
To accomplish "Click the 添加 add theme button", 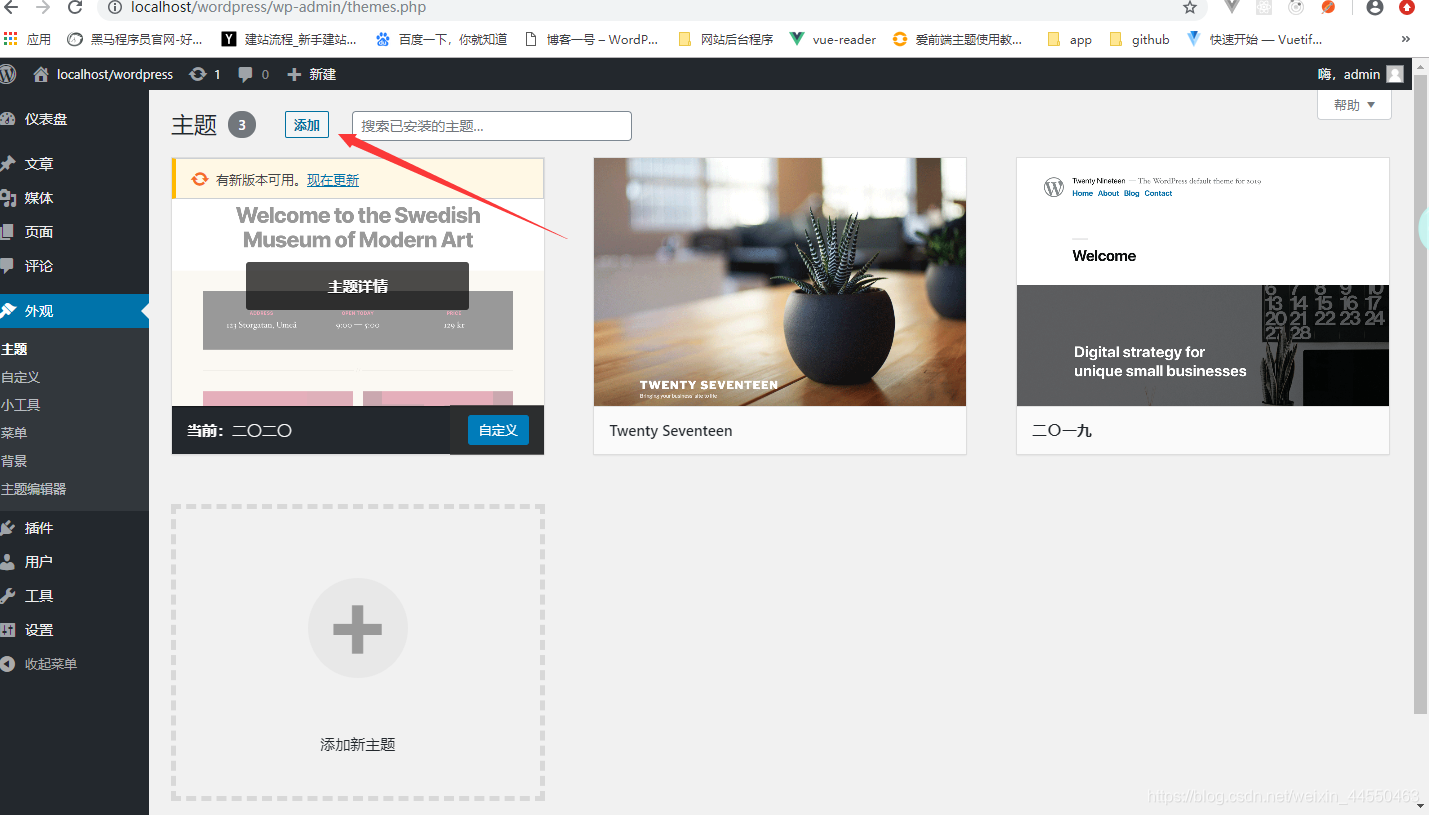I will (x=307, y=125).
